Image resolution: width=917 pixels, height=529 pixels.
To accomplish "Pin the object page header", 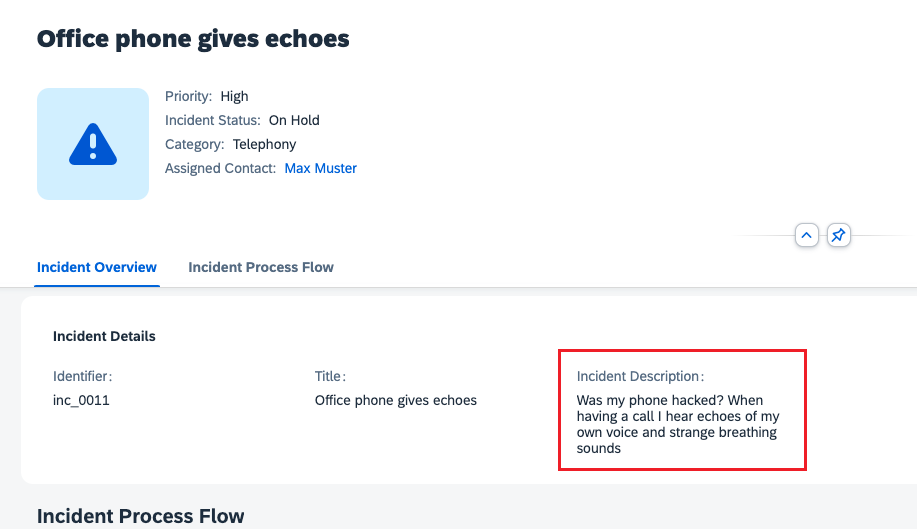I will point(839,235).
